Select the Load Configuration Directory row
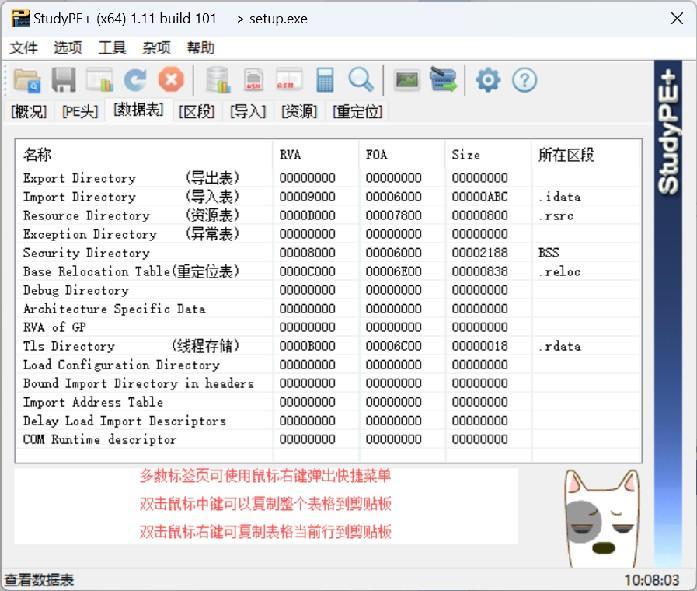This screenshot has height=591, width=697. tap(328, 365)
